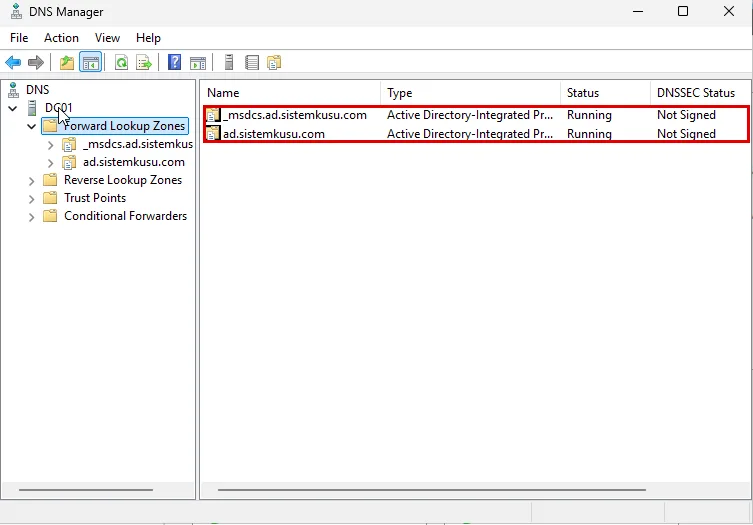Select _msdcs.ad.sistemkus zone in the tree
The height and width of the screenshot is (525, 753).
point(138,144)
